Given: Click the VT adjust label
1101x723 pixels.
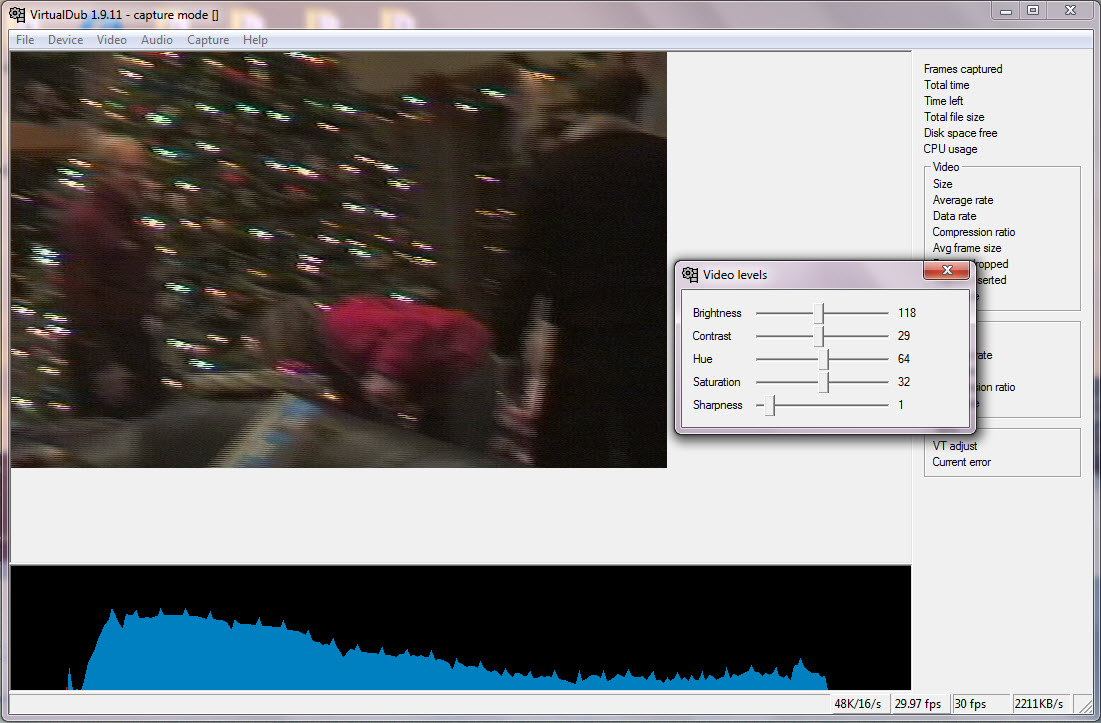Looking at the screenshot, I should [954, 446].
